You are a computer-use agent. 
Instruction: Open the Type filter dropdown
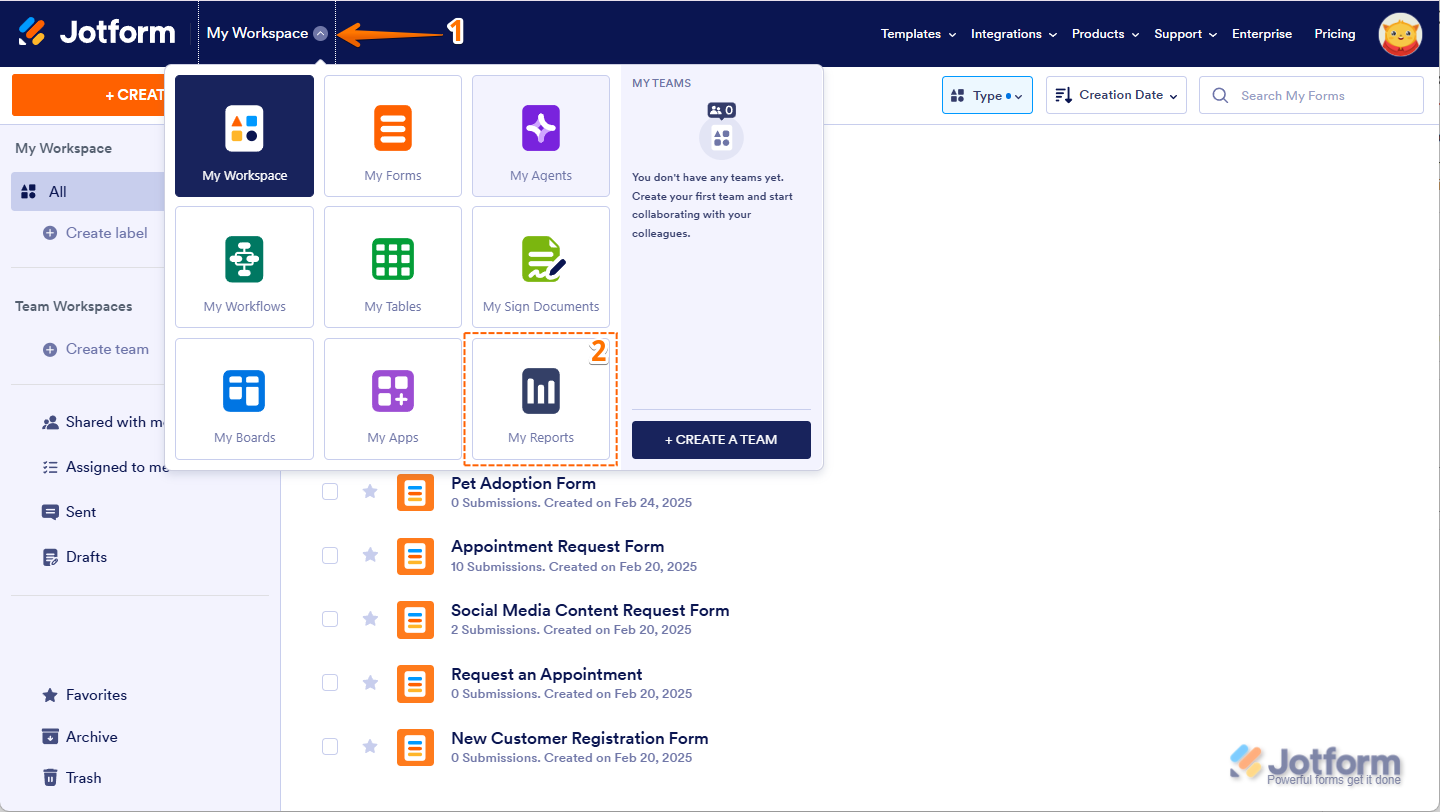987,95
